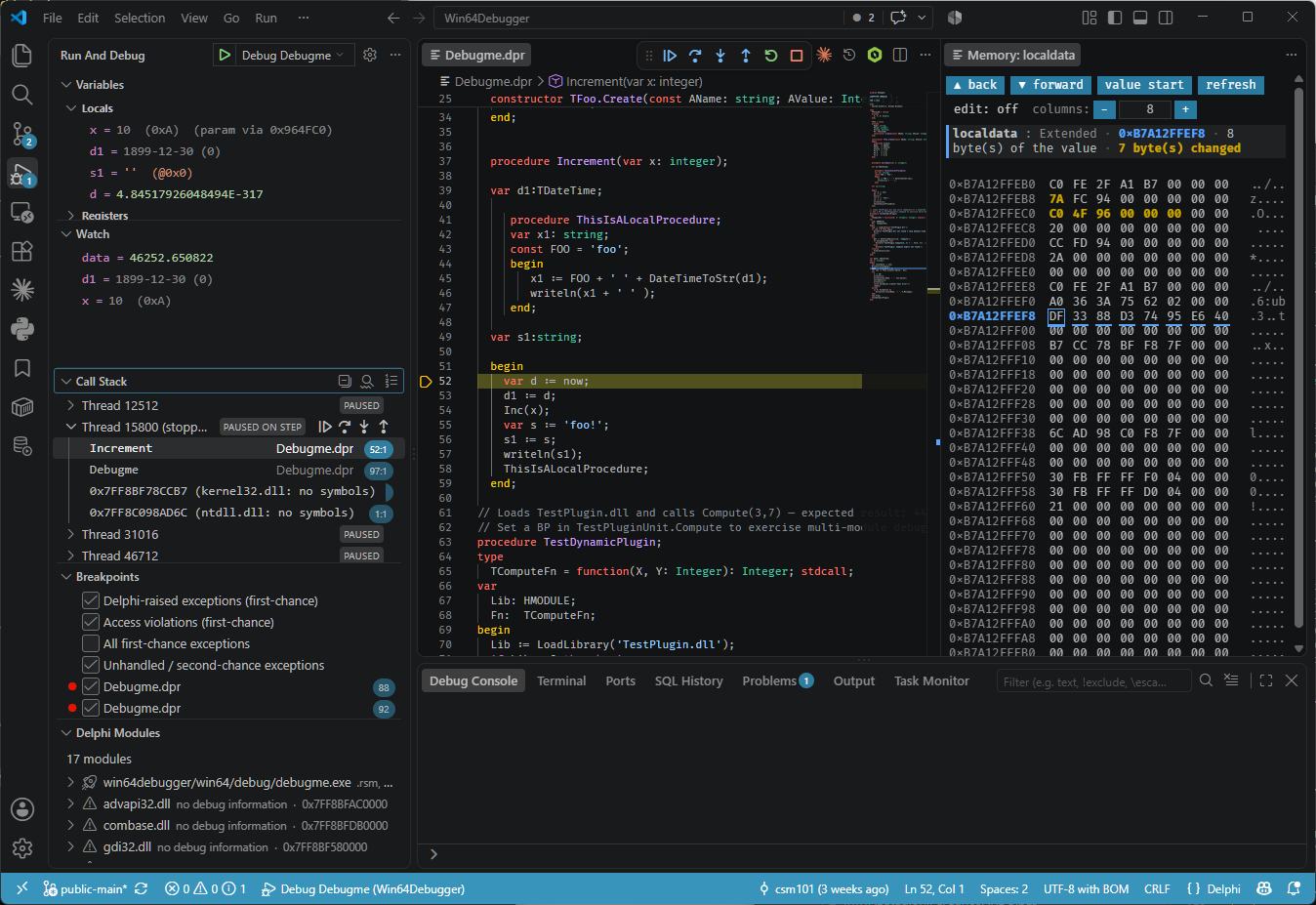Switch to the Problems panel tab

pos(778,681)
